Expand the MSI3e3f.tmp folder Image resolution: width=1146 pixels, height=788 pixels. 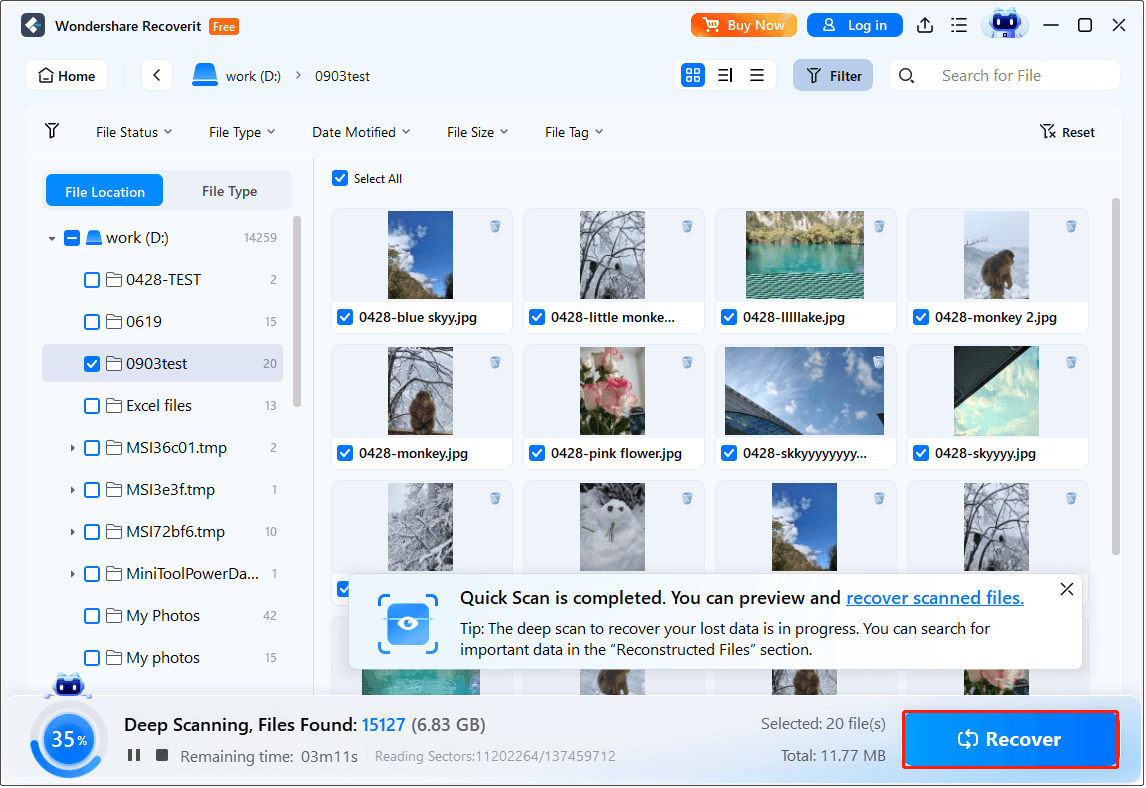[72, 490]
